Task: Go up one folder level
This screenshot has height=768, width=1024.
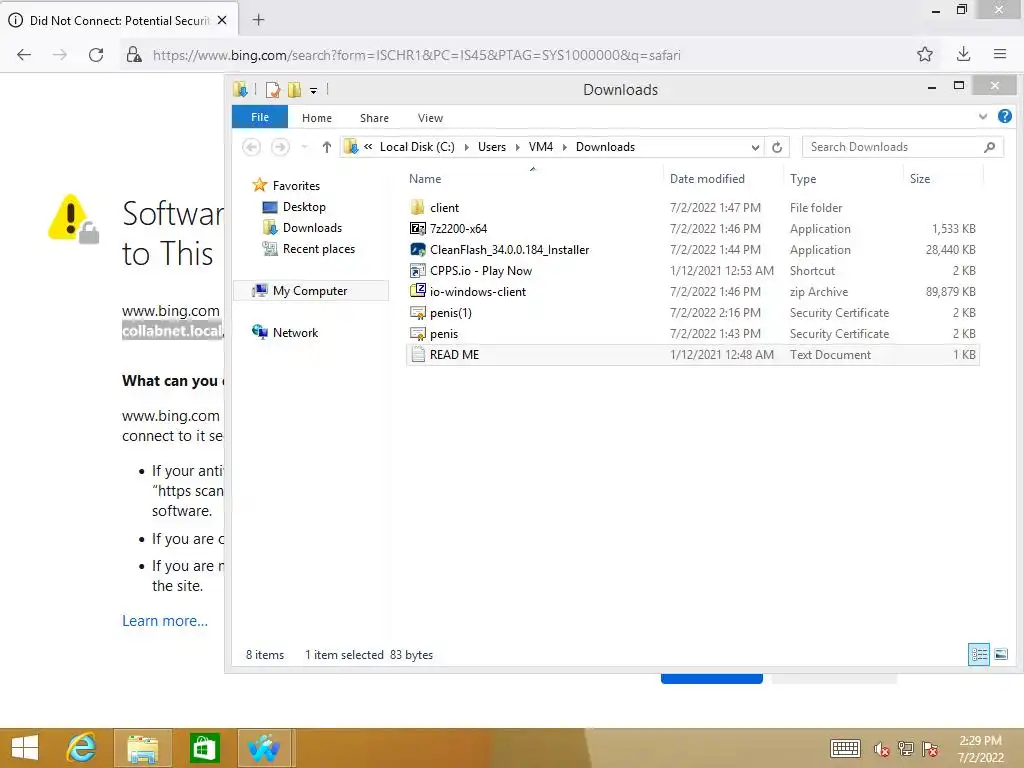Action: pyautogui.click(x=327, y=147)
